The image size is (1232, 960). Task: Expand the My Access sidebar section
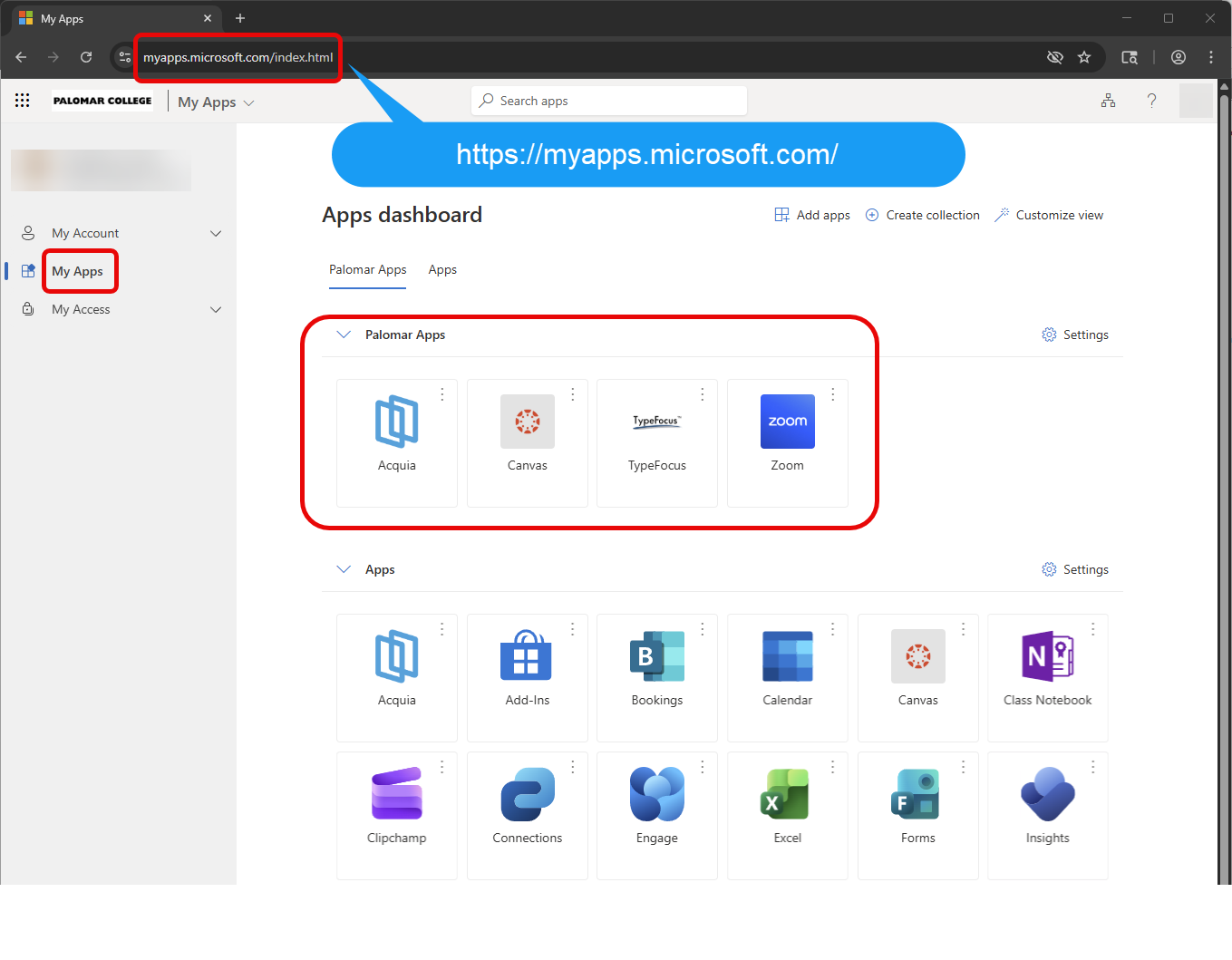tap(216, 310)
